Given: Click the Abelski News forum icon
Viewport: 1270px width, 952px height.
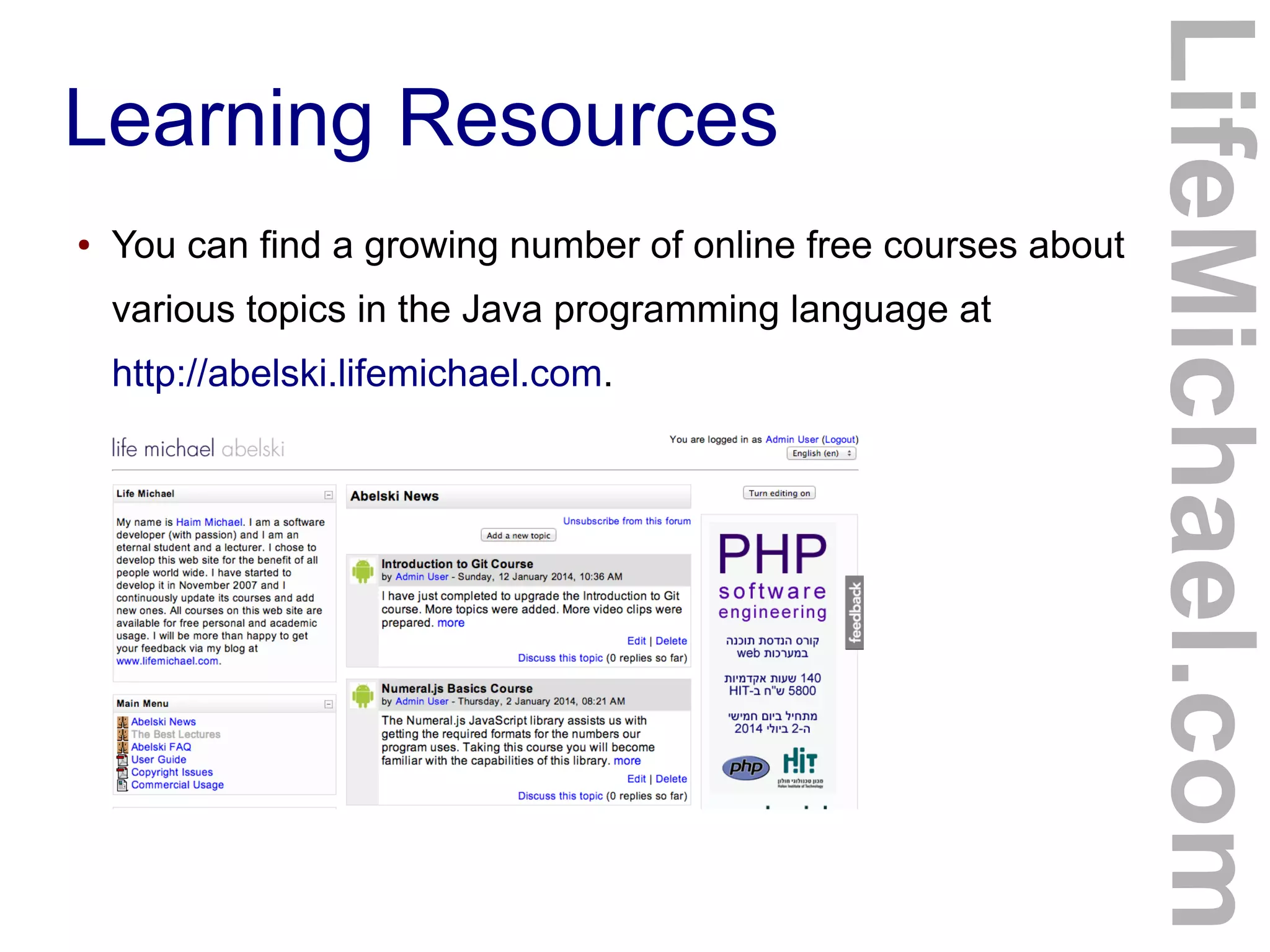Looking at the screenshot, I should [x=123, y=722].
